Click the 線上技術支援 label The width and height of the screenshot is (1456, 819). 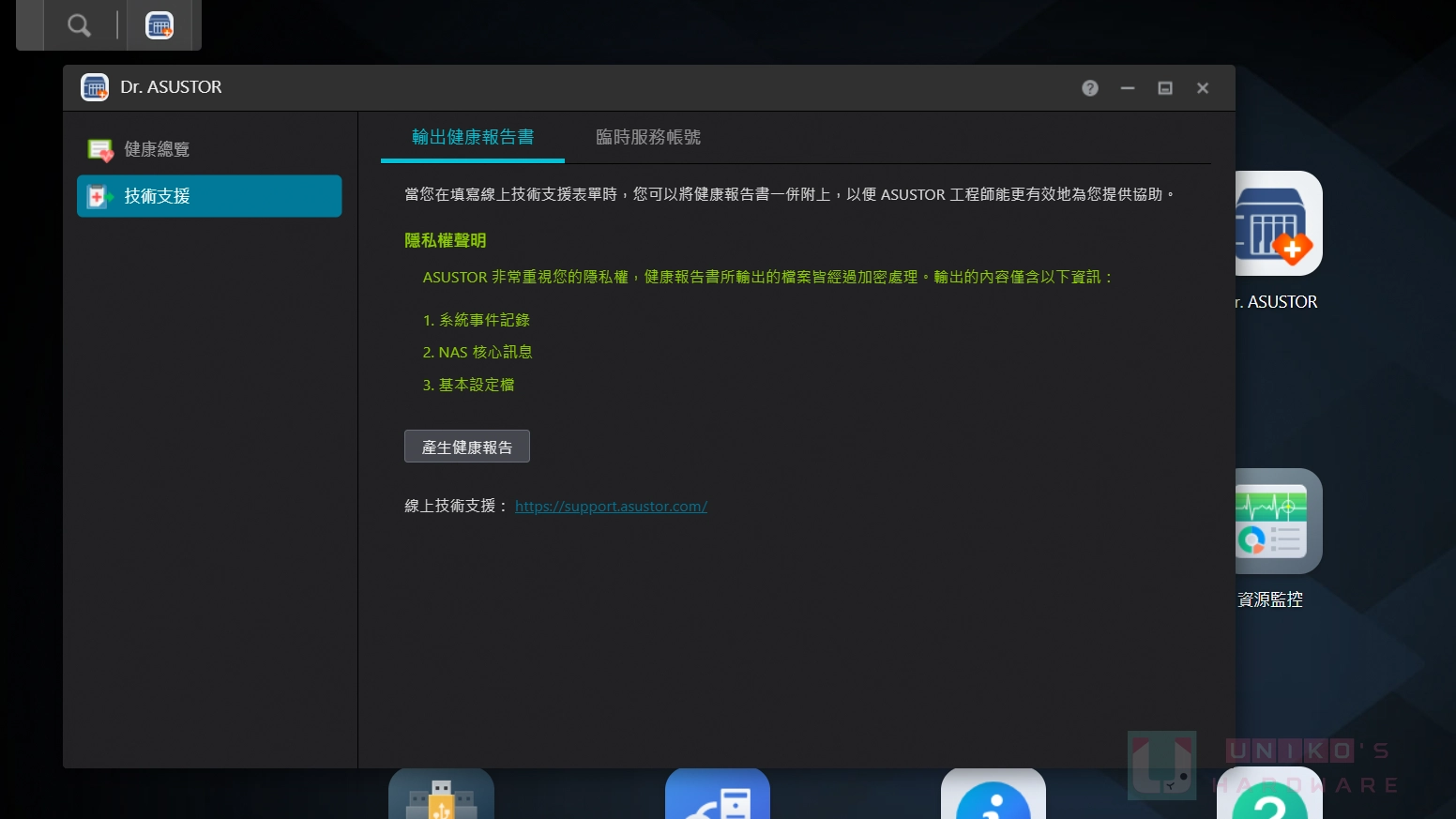coord(456,507)
